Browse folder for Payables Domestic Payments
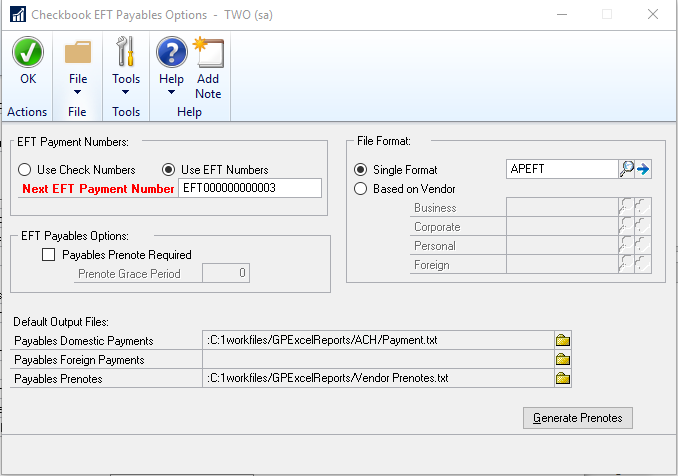 point(563,340)
